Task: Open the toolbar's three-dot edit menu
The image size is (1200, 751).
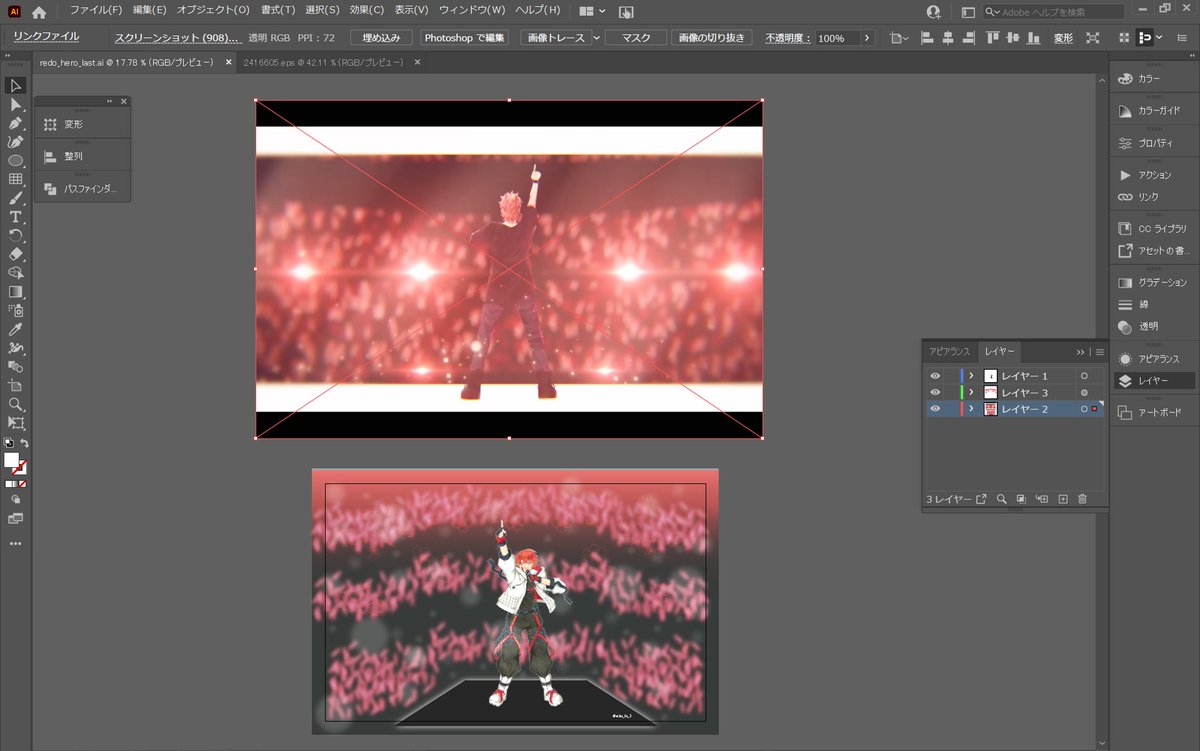Action: (16, 544)
